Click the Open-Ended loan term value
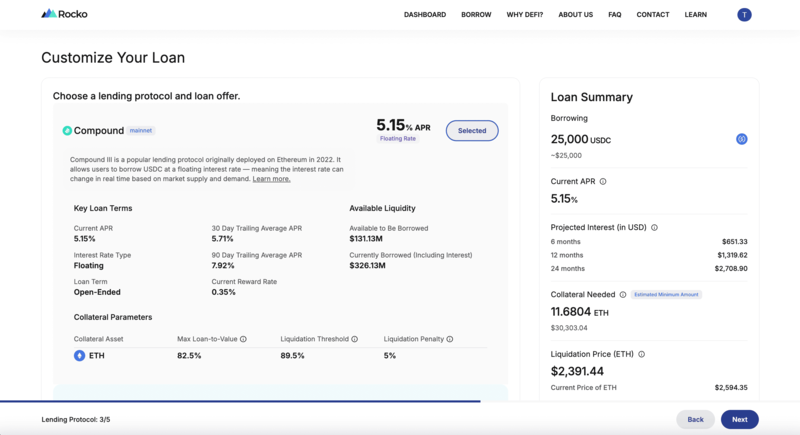Screen dimensions: 800x435 (x=97, y=292)
